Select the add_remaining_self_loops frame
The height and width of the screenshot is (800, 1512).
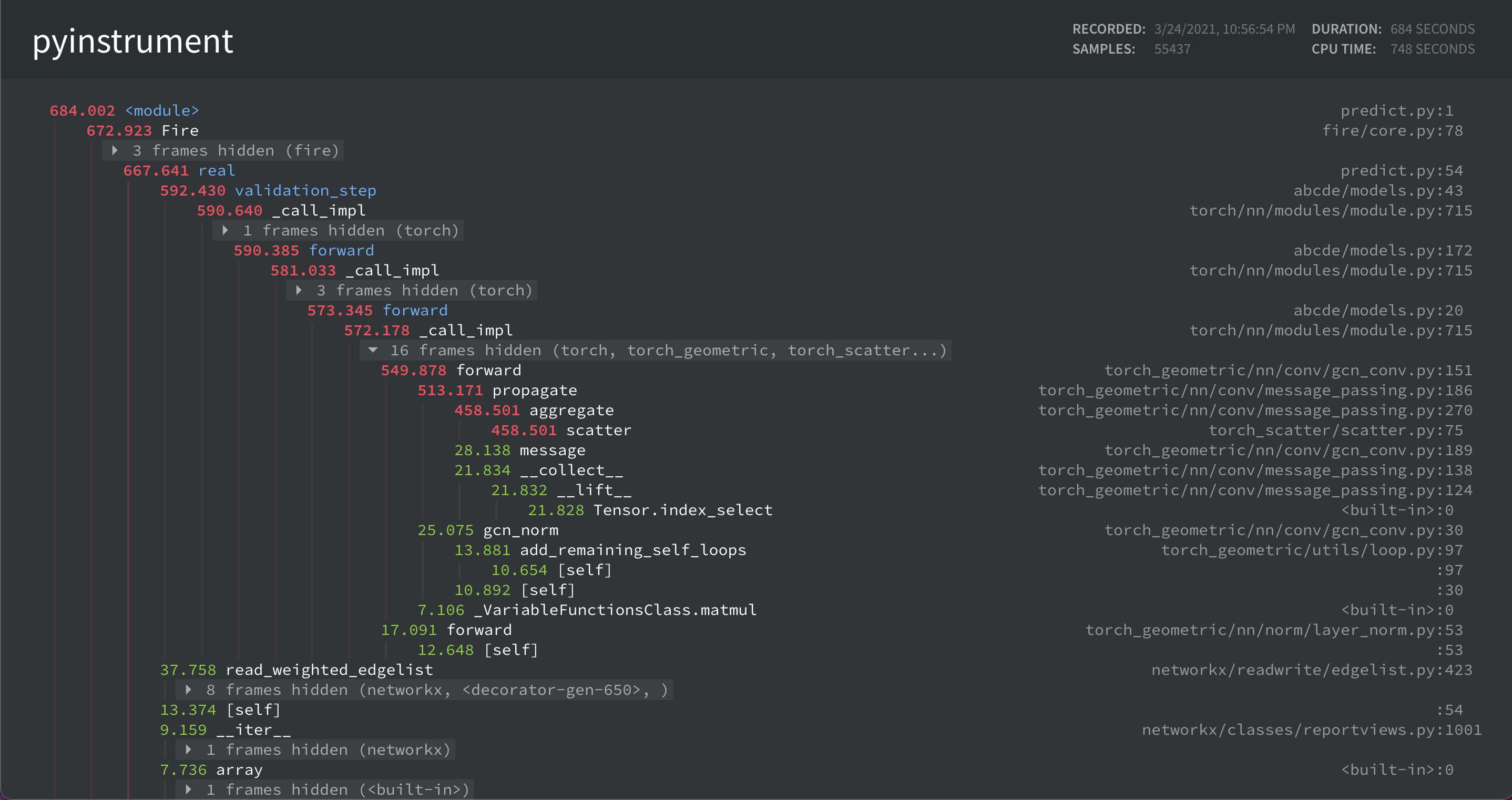[632, 550]
